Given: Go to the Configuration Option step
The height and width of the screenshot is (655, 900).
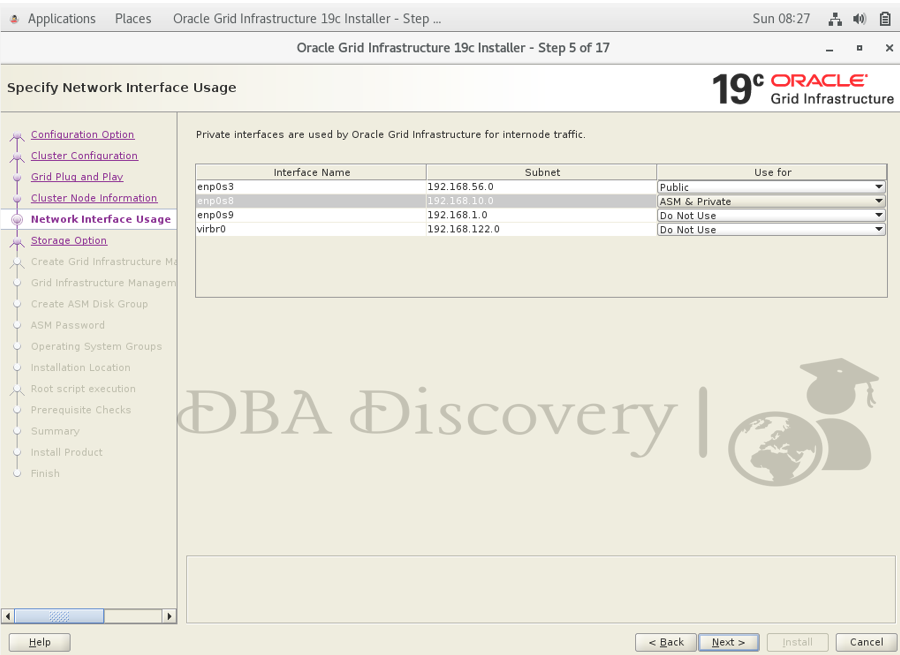Looking at the screenshot, I should tap(83, 134).
